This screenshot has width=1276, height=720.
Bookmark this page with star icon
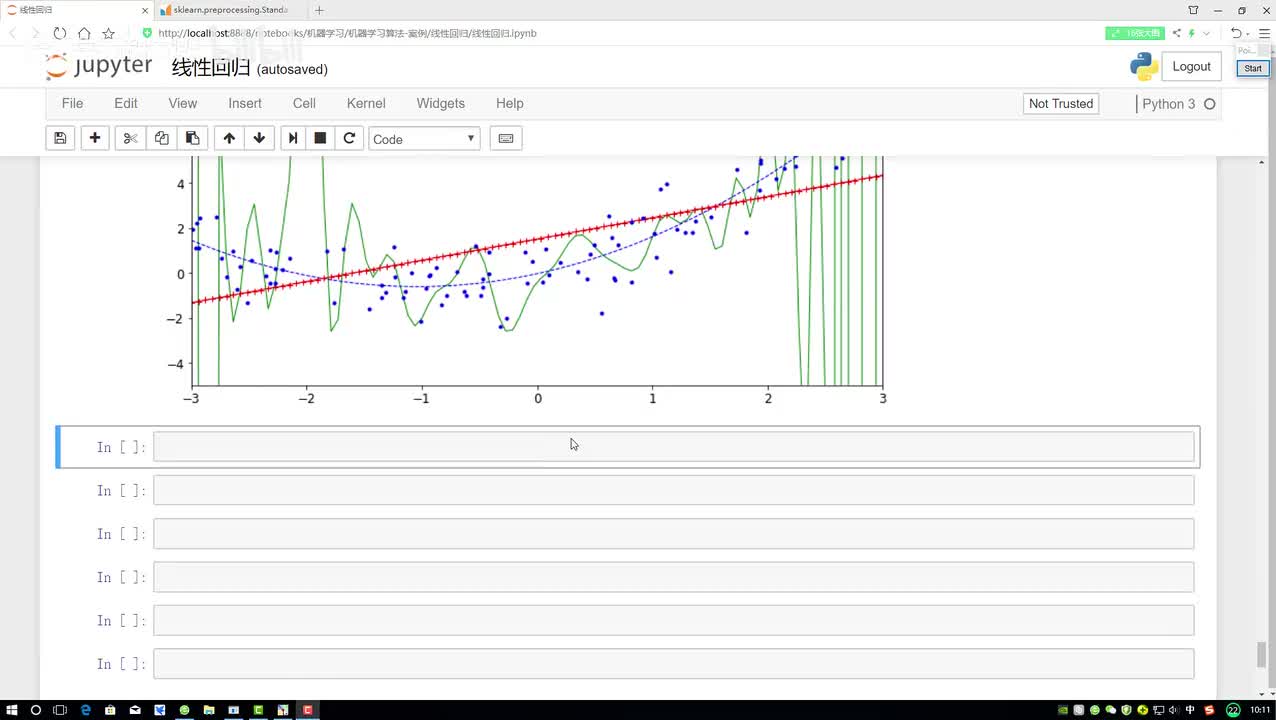[x=108, y=33]
